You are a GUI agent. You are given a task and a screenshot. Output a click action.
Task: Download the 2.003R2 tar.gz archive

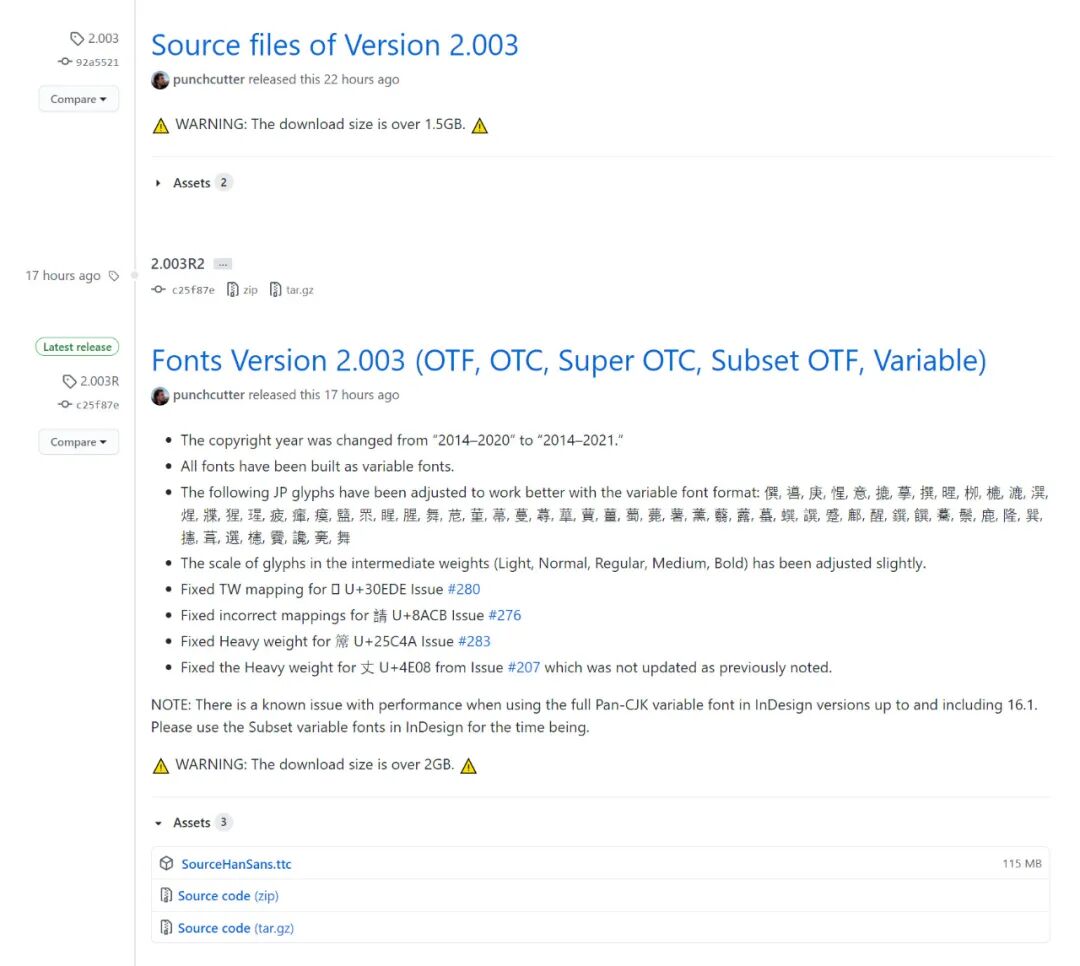300,290
